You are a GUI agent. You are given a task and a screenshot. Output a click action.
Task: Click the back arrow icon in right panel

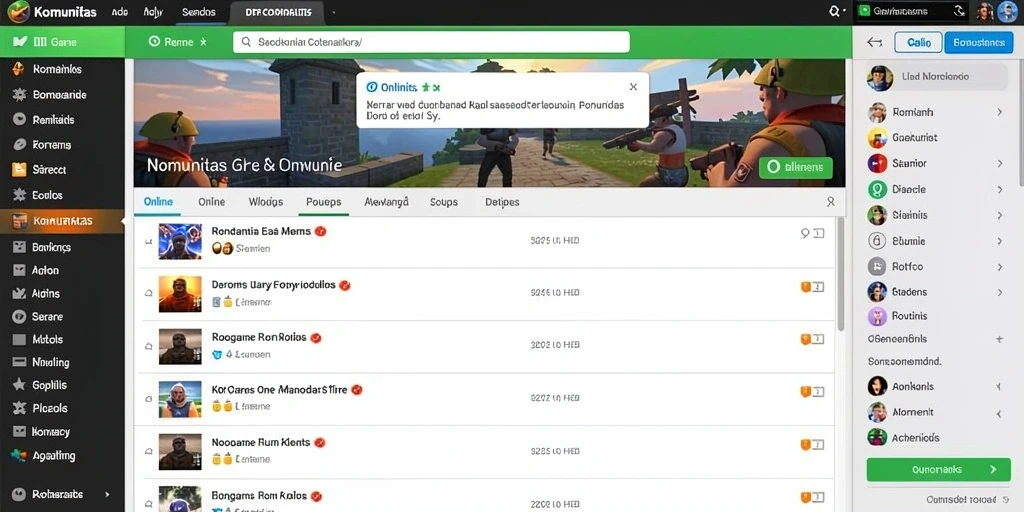874,42
